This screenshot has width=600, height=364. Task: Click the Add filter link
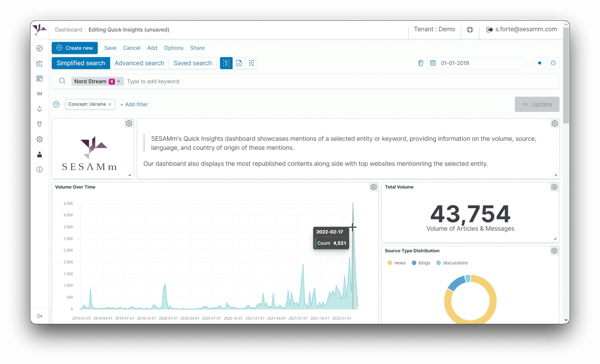click(x=134, y=104)
